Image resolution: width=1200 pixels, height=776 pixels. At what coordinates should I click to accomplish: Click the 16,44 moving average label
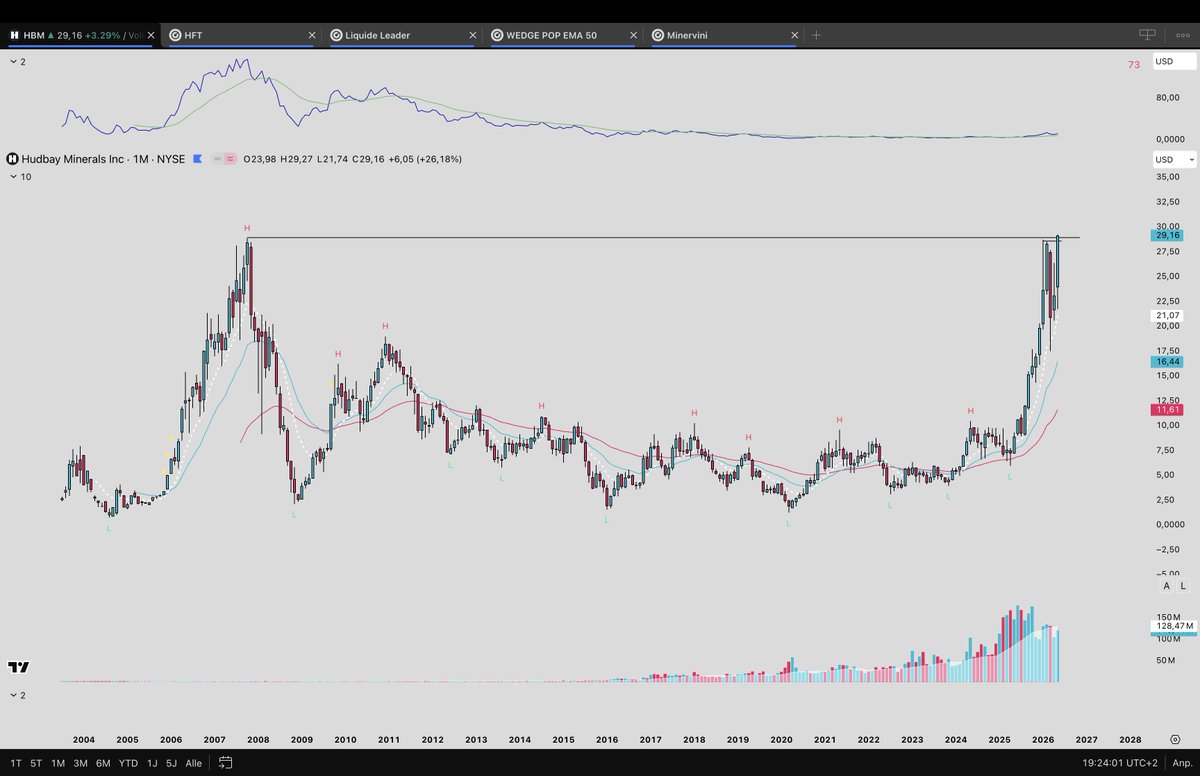point(1167,361)
